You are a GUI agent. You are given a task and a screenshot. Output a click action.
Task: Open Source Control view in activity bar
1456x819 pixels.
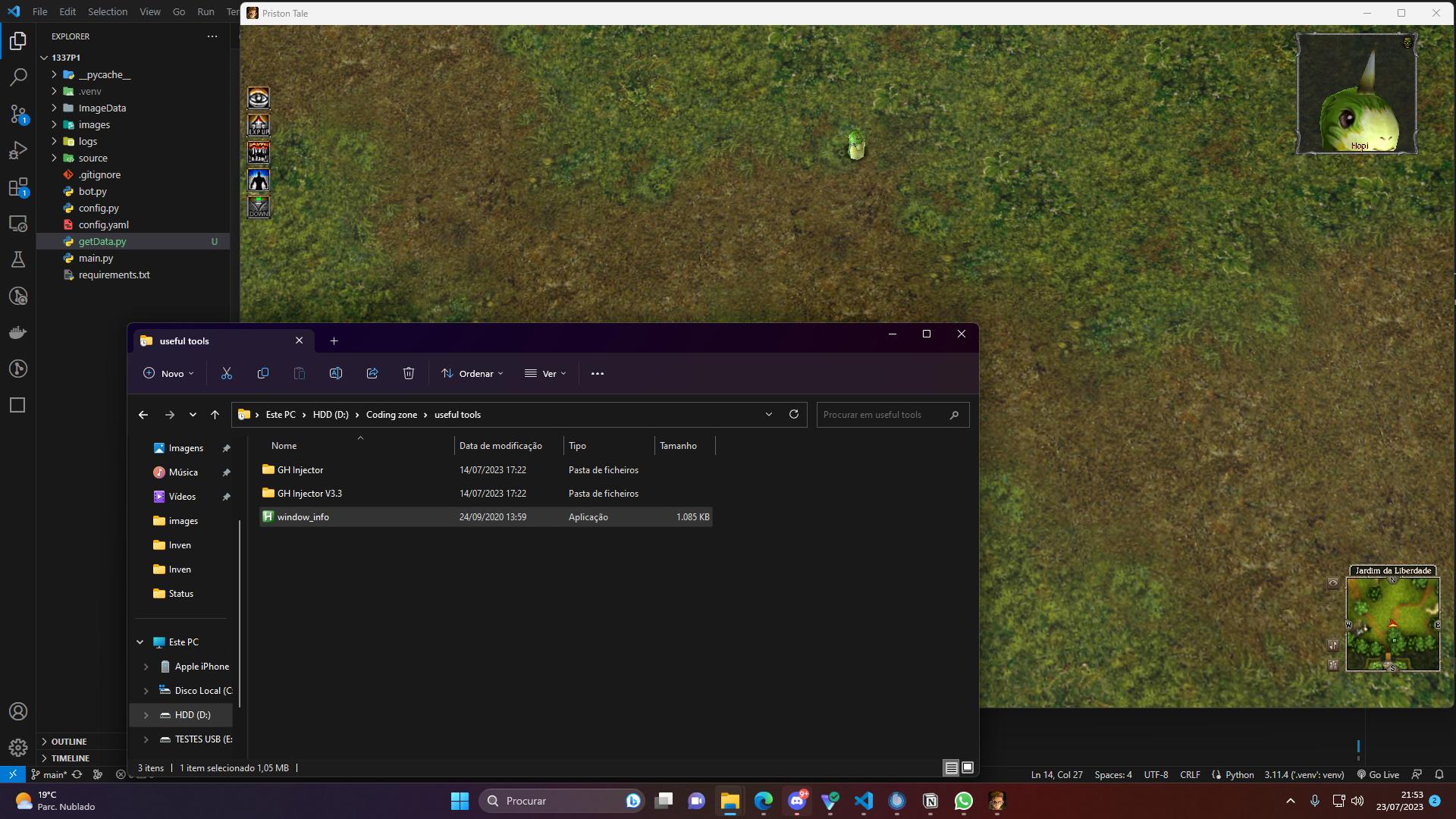pos(18,114)
